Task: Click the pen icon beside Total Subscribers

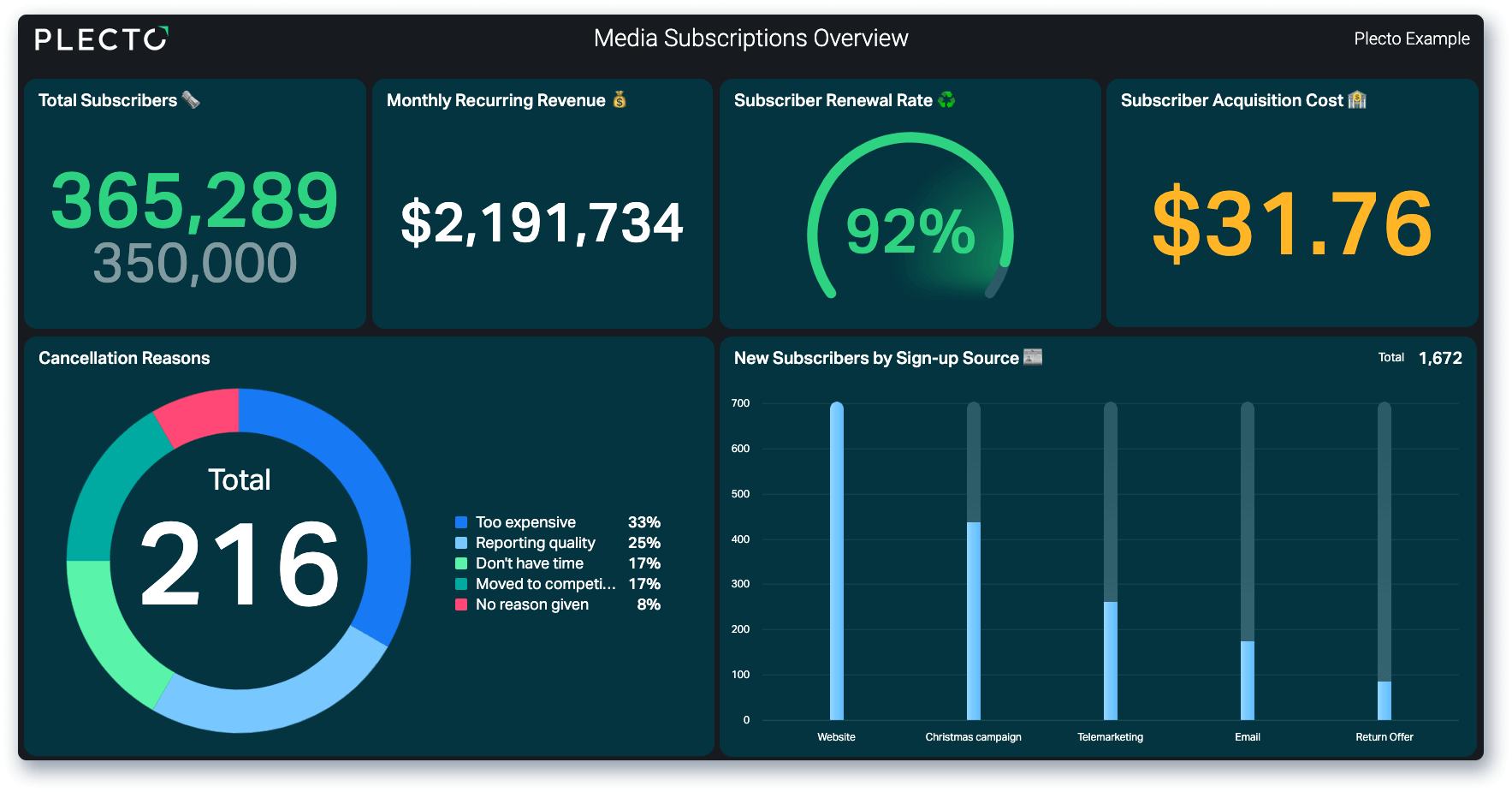Action: click(x=192, y=100)
